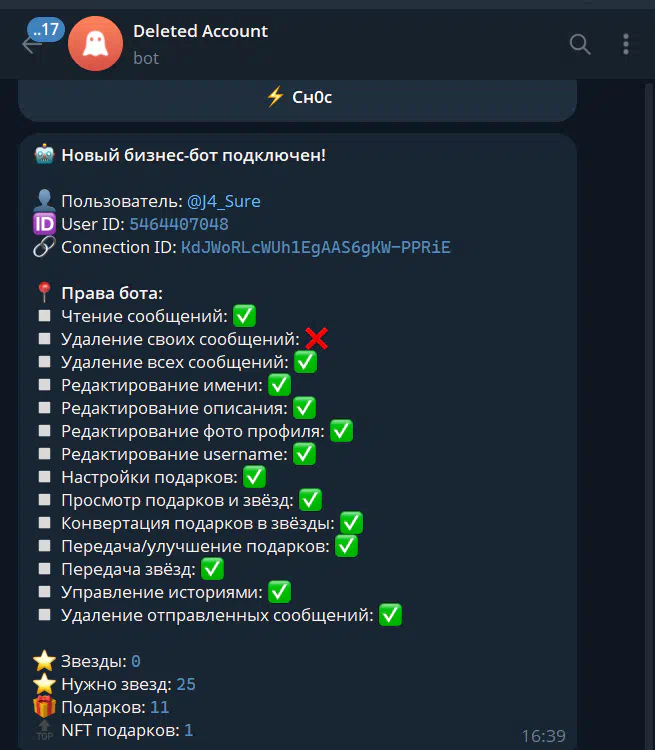Click the Нужно звезд value 25
Image resolution: width=655 pixels, height=750 pixels.
pyautogui.click(x=186, y=684)
